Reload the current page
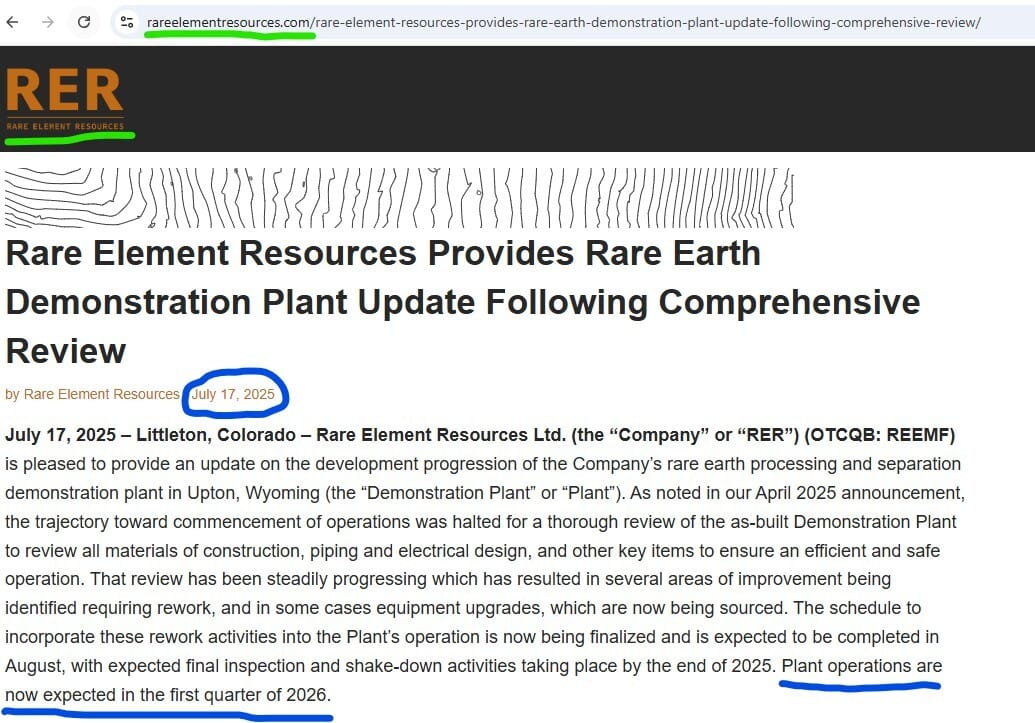Image resolution: width=1035 pixels, height=723 pixels. click(84, 22)
